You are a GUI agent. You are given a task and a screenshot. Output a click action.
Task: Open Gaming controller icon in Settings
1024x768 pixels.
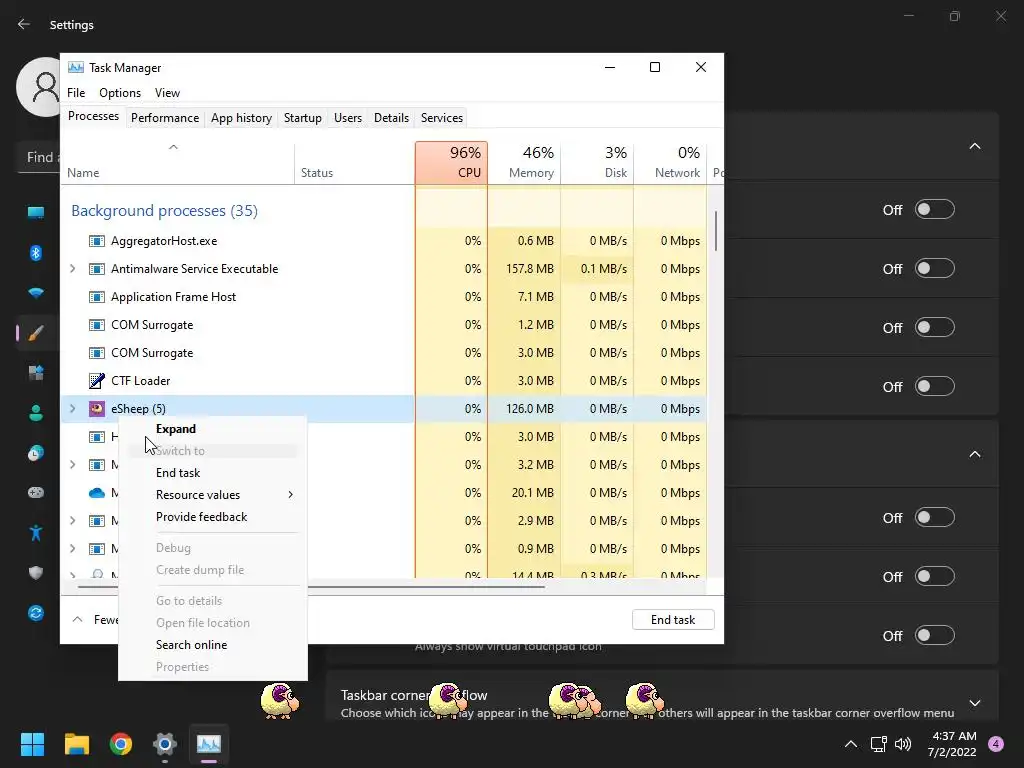click(36, 492)
